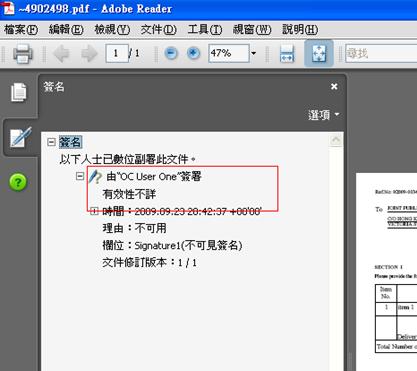
Task: Open the 檔案(F) menu
Action: coord(21,30)
